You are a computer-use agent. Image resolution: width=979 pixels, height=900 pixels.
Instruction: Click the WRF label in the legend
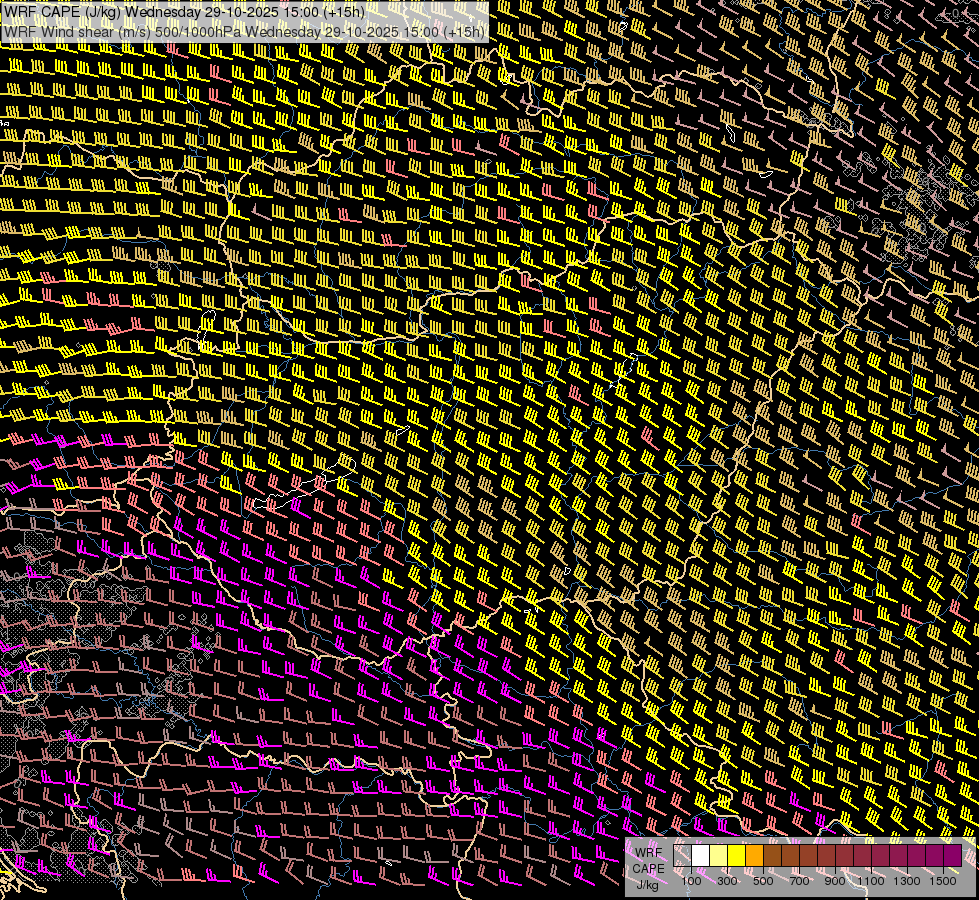649,853
